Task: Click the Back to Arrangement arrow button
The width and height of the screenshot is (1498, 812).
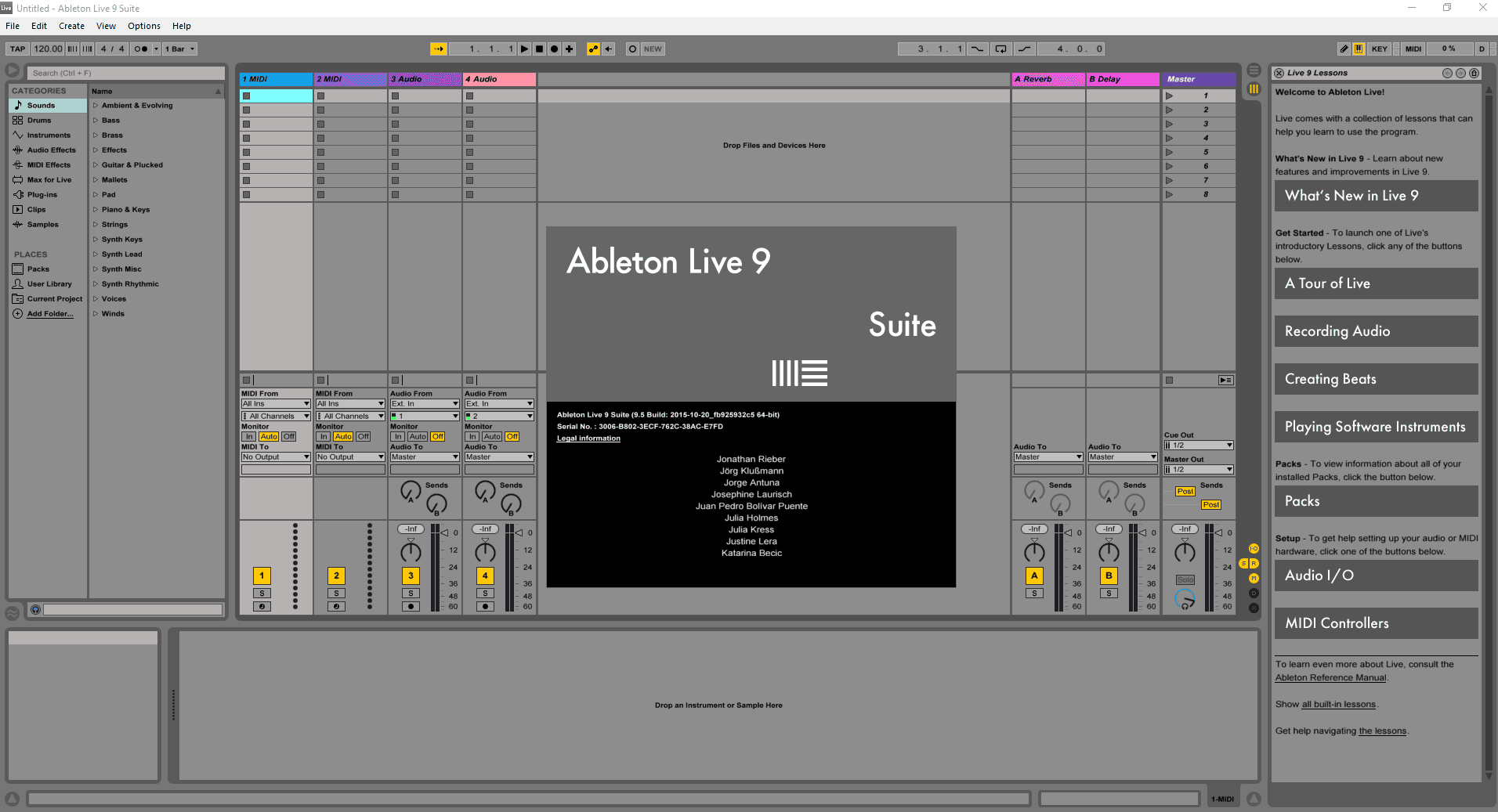Action: coord(609,49)
